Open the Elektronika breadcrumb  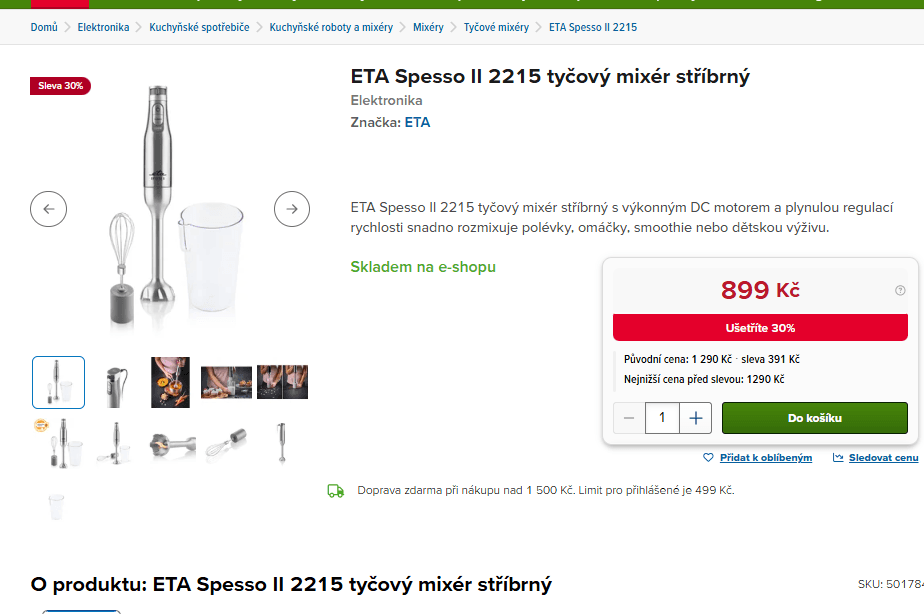[103, 27]
